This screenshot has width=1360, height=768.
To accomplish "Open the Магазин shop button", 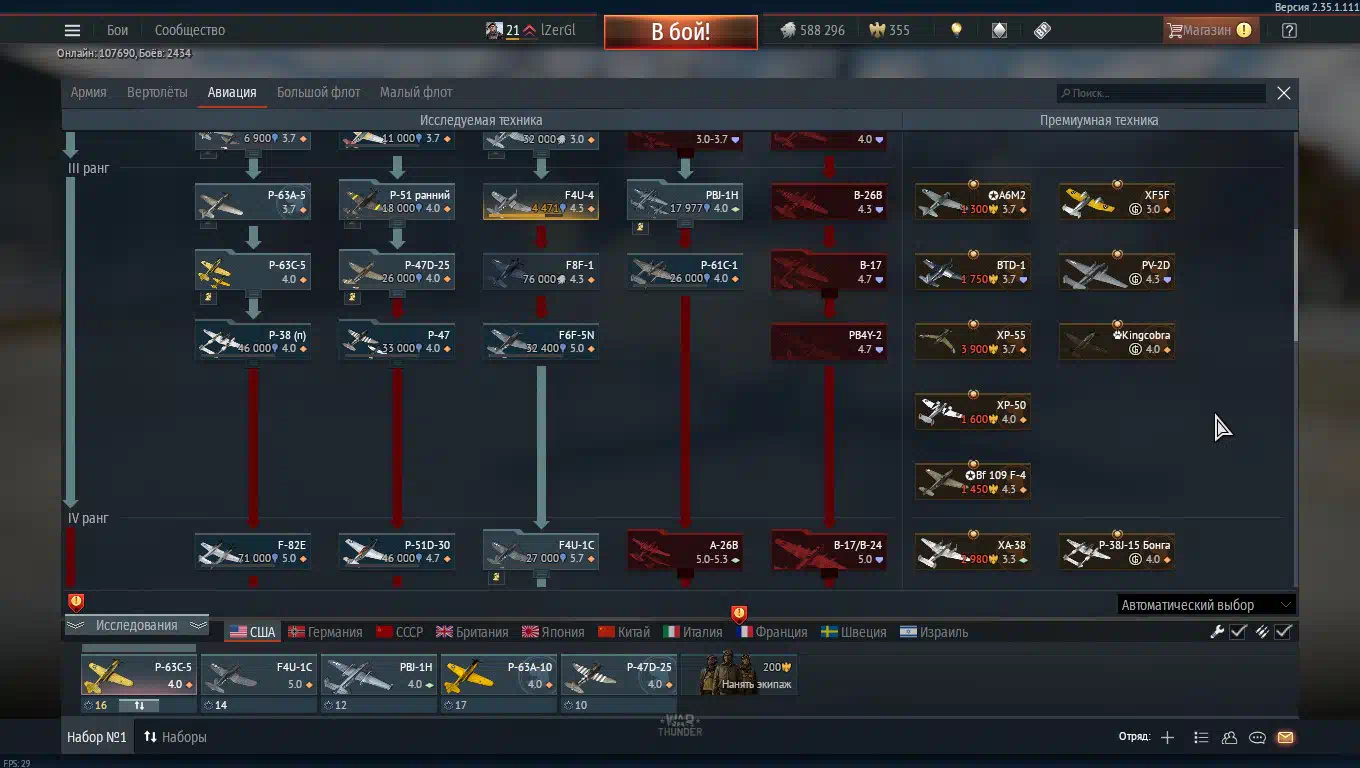I will [x=1209, y=30].
